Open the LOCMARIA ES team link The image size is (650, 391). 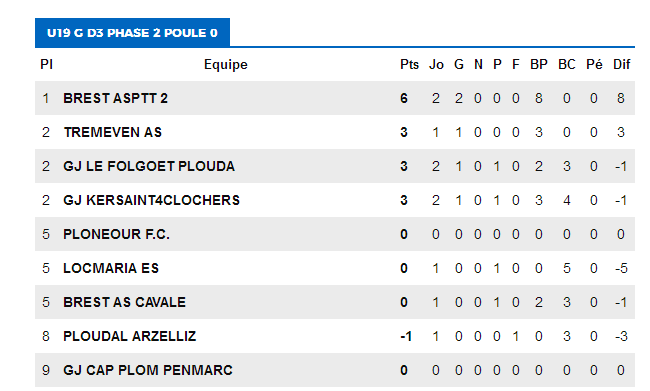[x=111, y=268]
